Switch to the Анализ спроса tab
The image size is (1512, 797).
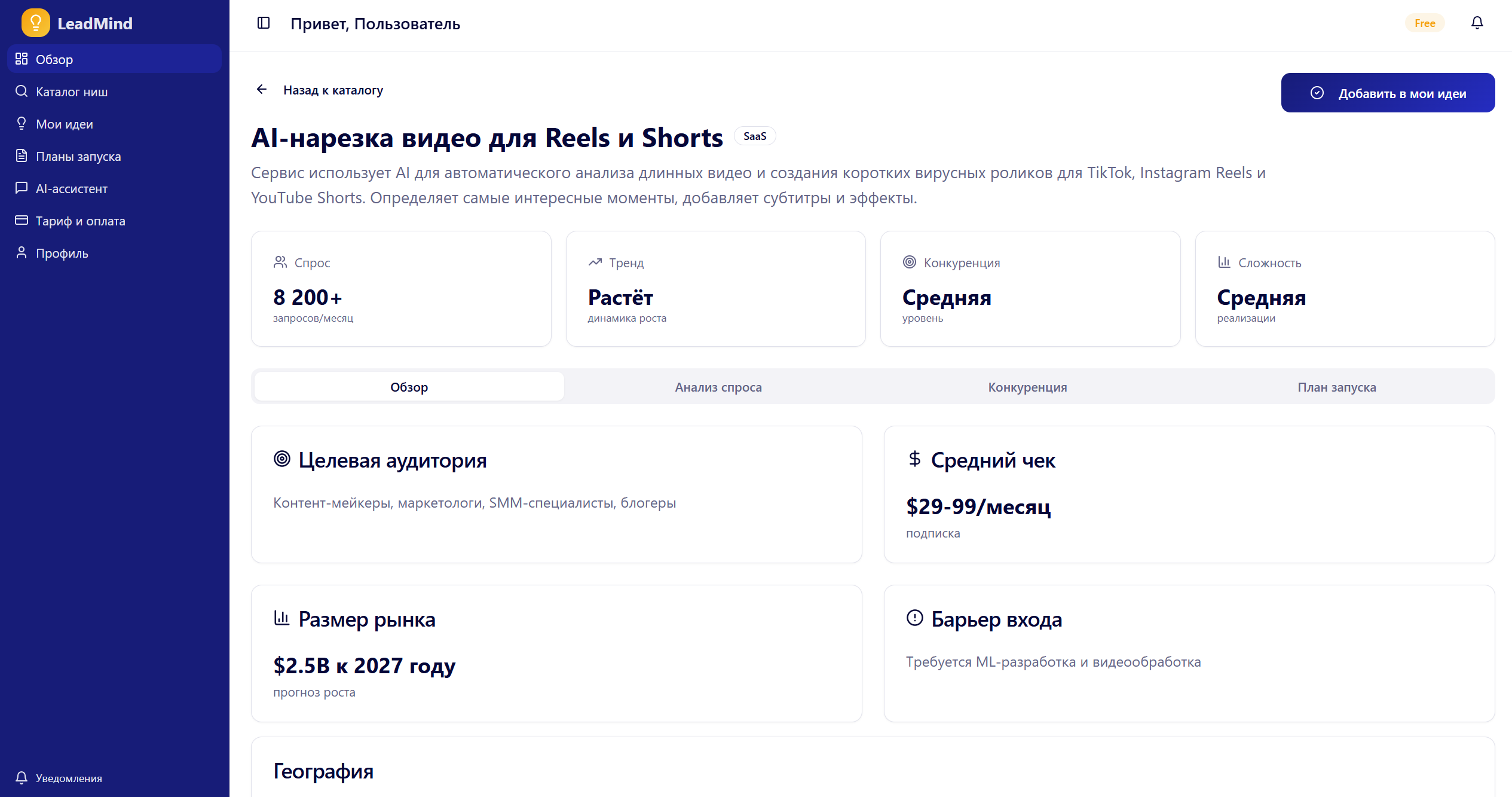(717, 387)
